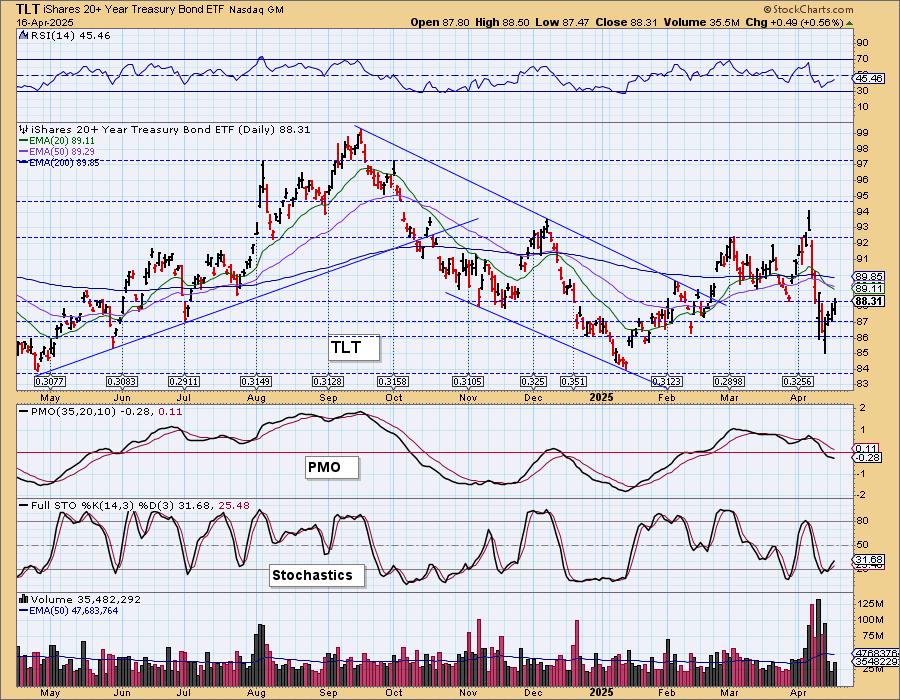900x700 pixels.
Task: Click the 0.3105 yield label near Nov
Action: pyautogui.click(x=468, y=382)
